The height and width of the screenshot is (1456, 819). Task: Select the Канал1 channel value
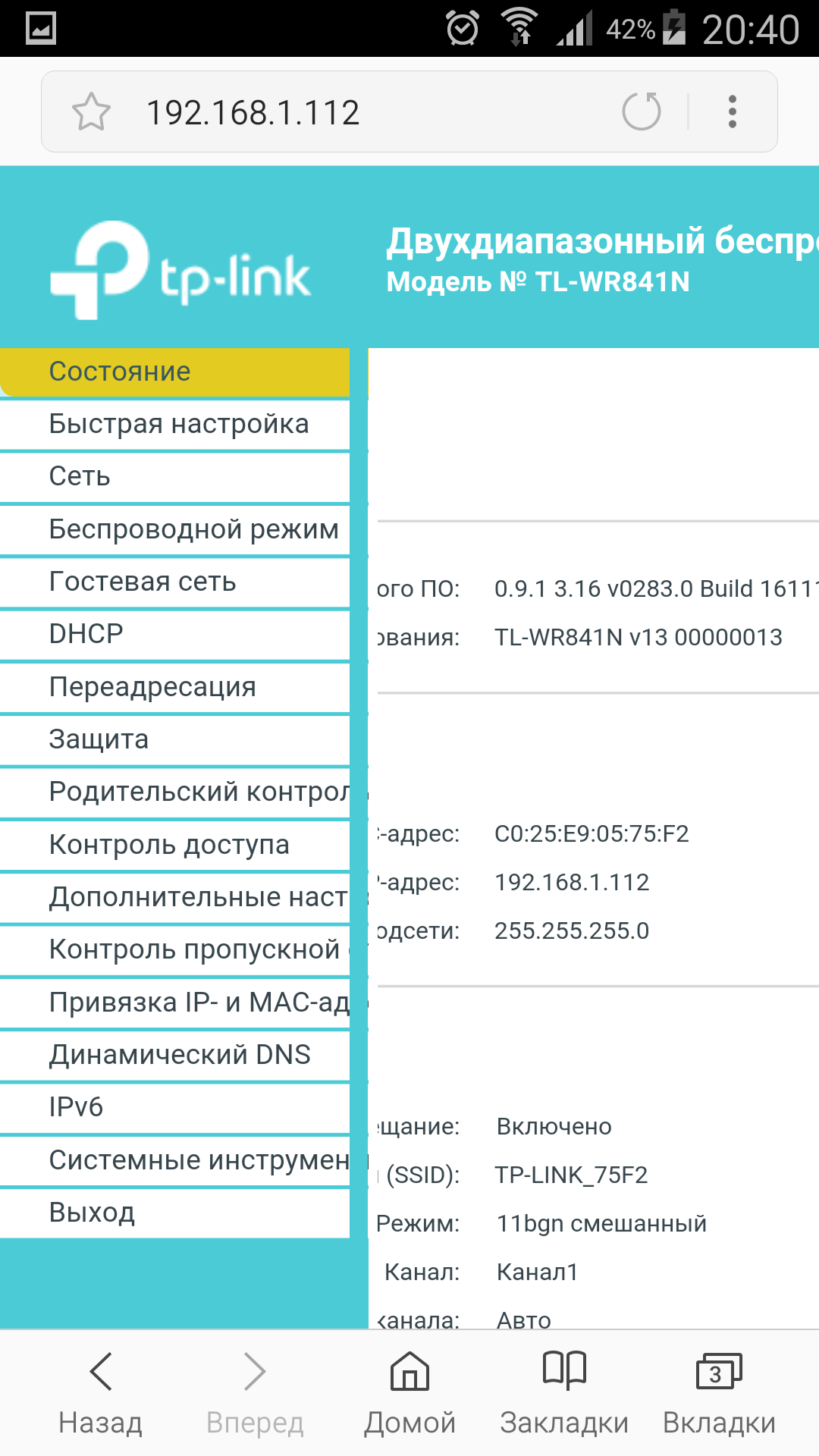pyautogui.click(x=538, y=1272)
